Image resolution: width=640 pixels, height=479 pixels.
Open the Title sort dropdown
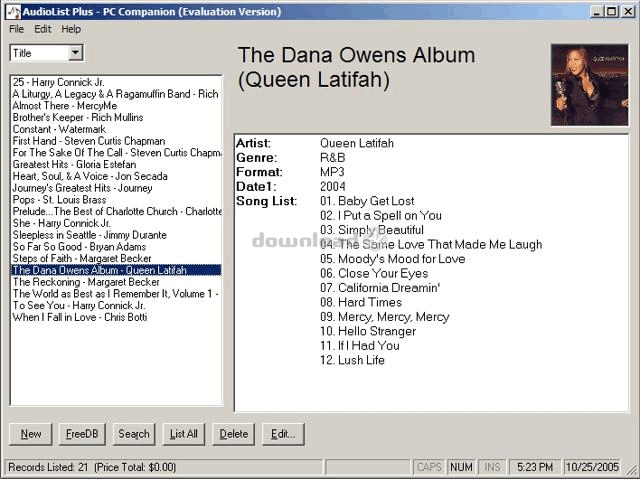pyautogui.click(x=76, y=53)
